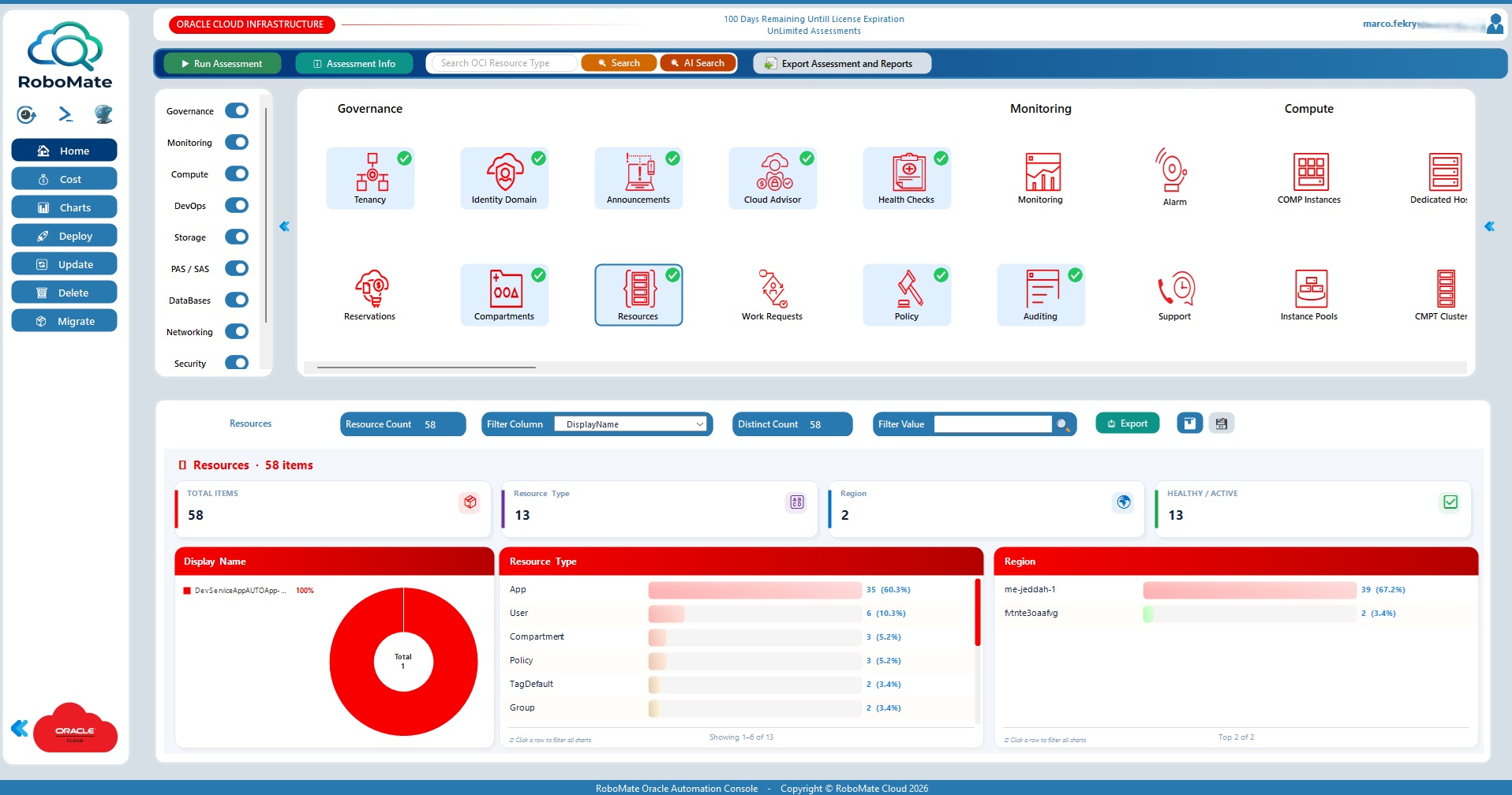Select the Alarm tile
Screen dimensions: 1512x795
click(1174, 178)
